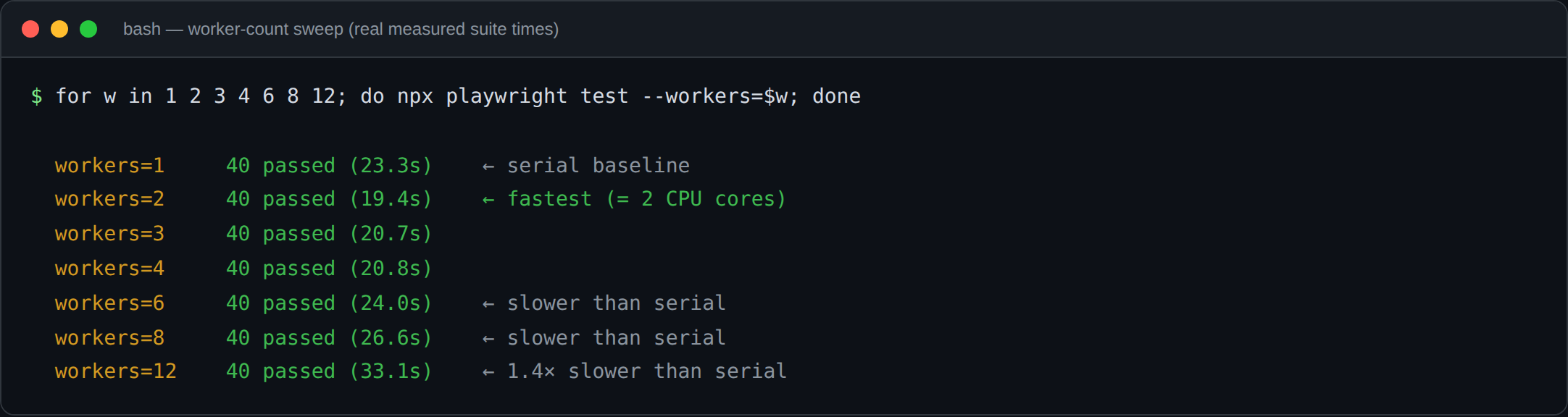The height and width of the screenshot is (417, 1568).
Task: Click the arrow beside workers=6 slower note
Action: tap(488, 305)
